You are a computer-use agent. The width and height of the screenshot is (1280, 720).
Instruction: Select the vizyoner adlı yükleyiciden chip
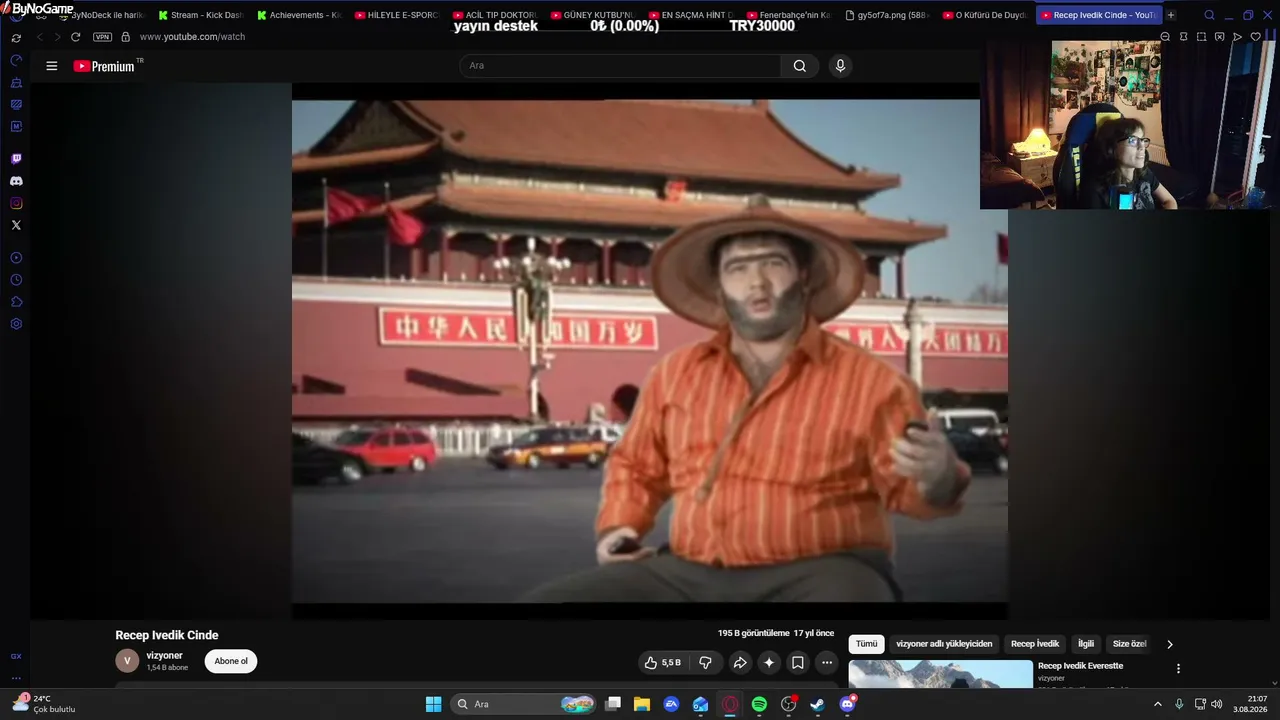click(944, 644)
